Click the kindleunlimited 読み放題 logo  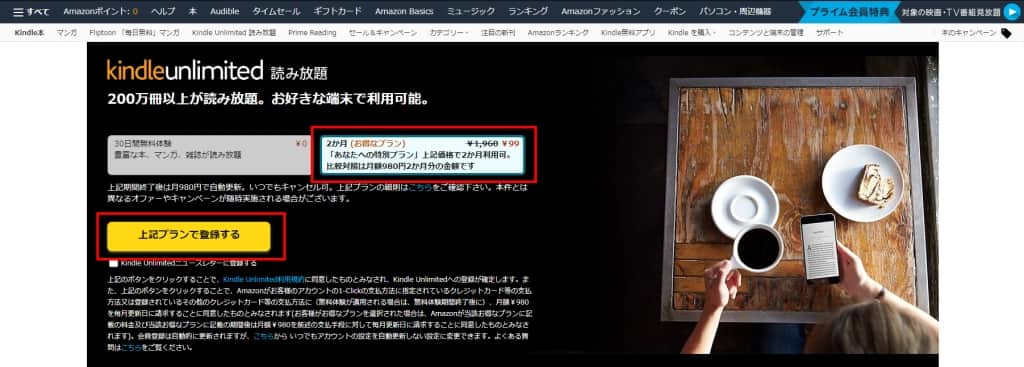(x=217, y=70)
